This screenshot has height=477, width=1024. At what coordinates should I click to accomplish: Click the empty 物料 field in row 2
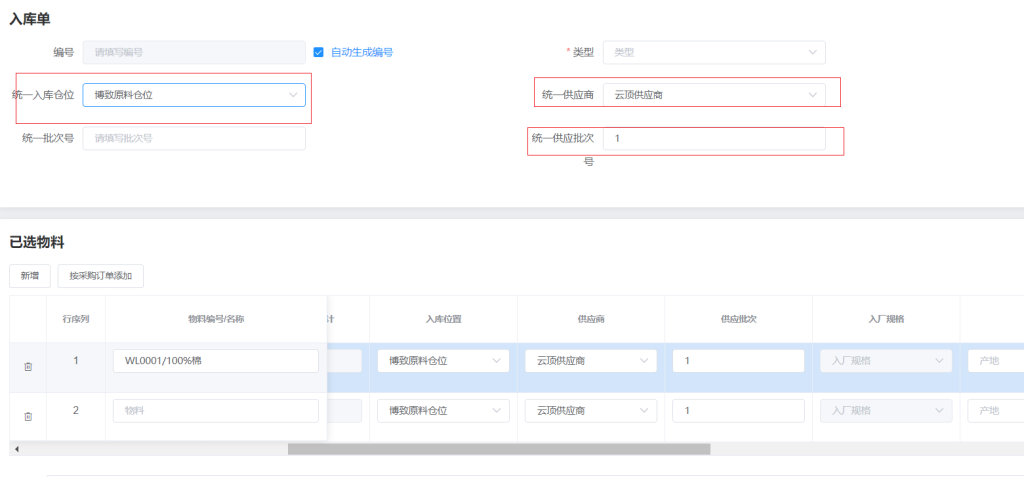point(215,410)
